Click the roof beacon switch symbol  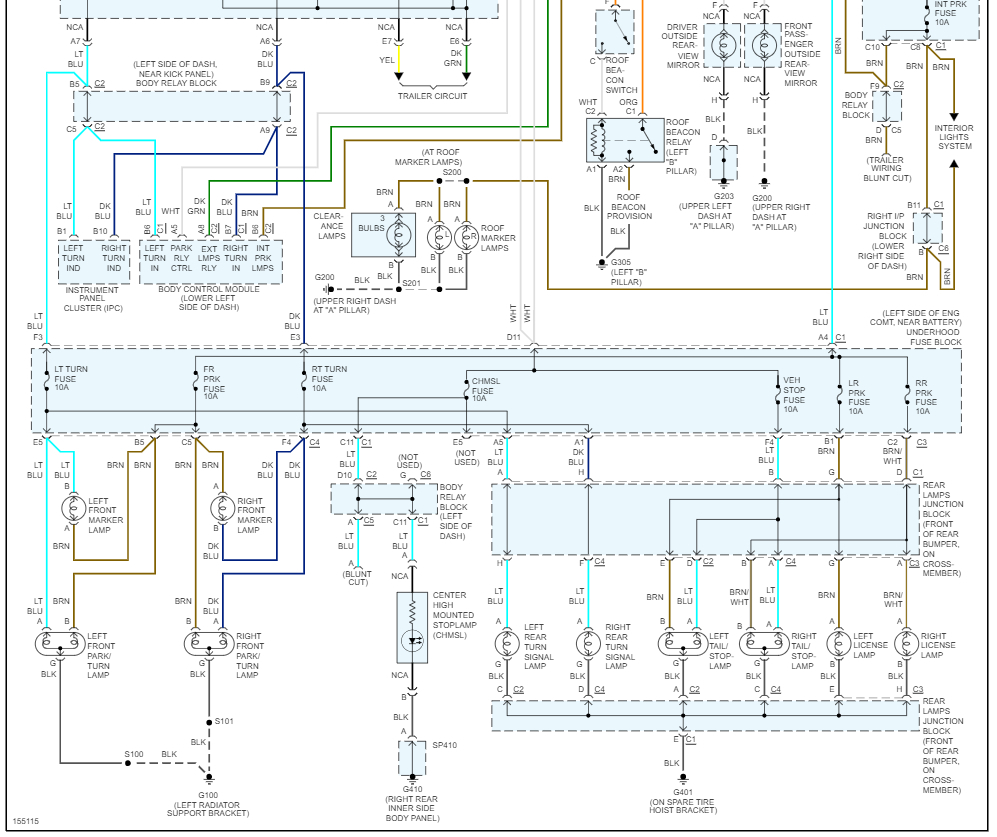point(614,31)
